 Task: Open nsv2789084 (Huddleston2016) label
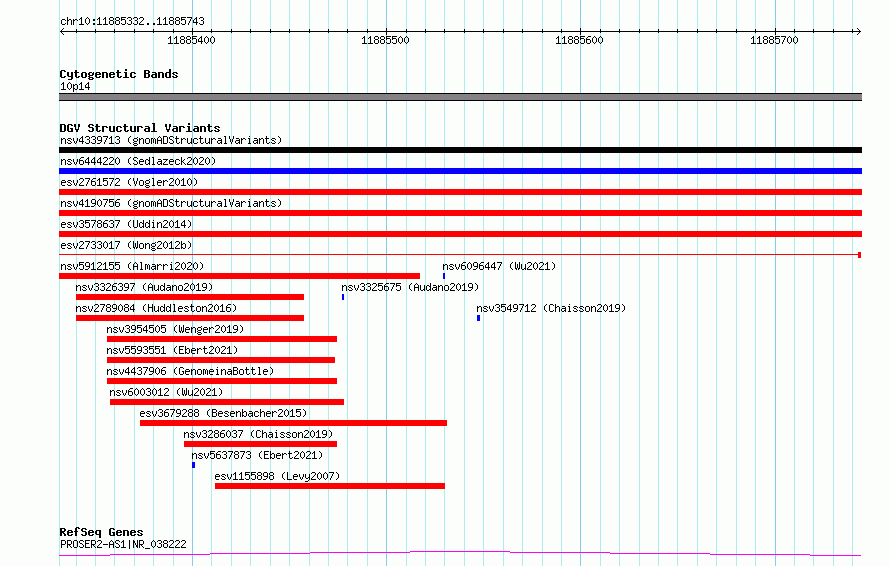(x=156, y=308)
